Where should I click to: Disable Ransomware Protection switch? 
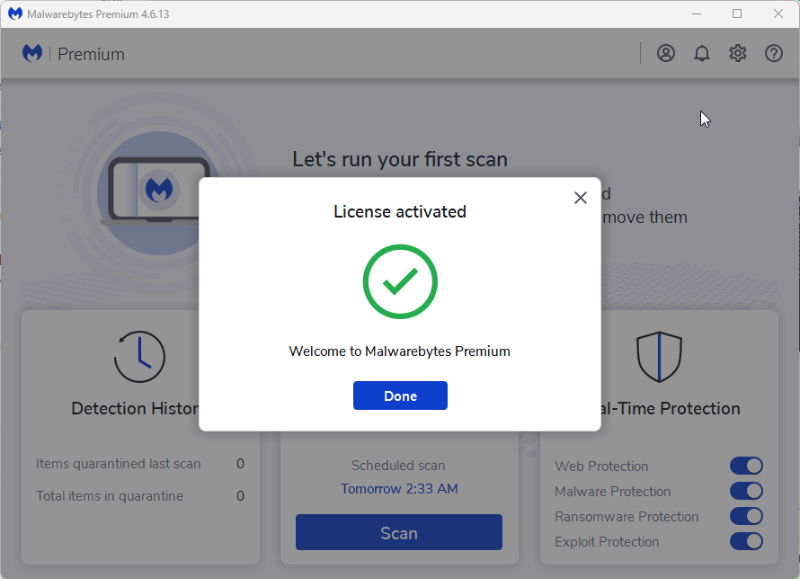coord(746,516)
